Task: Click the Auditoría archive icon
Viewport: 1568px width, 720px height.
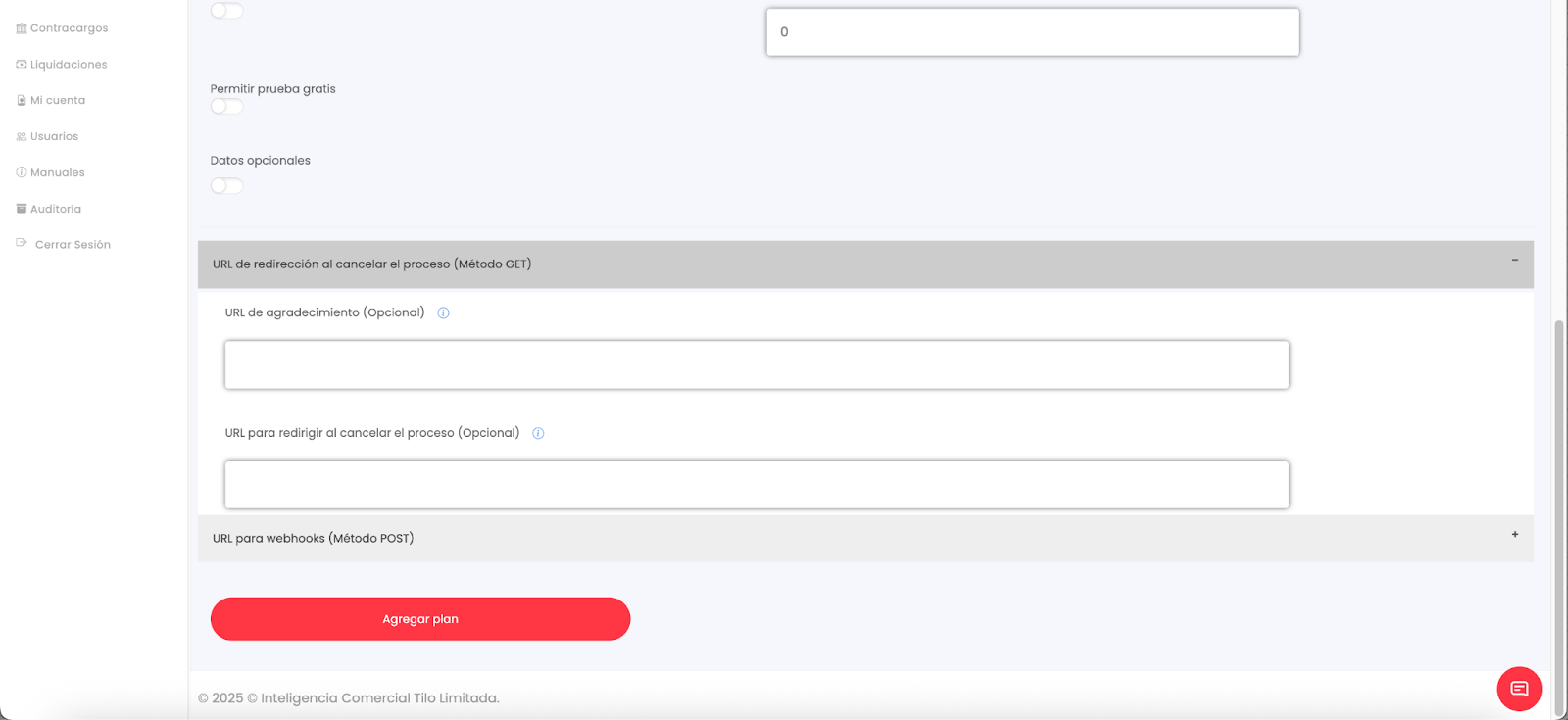Action: (x=22, y=209)
